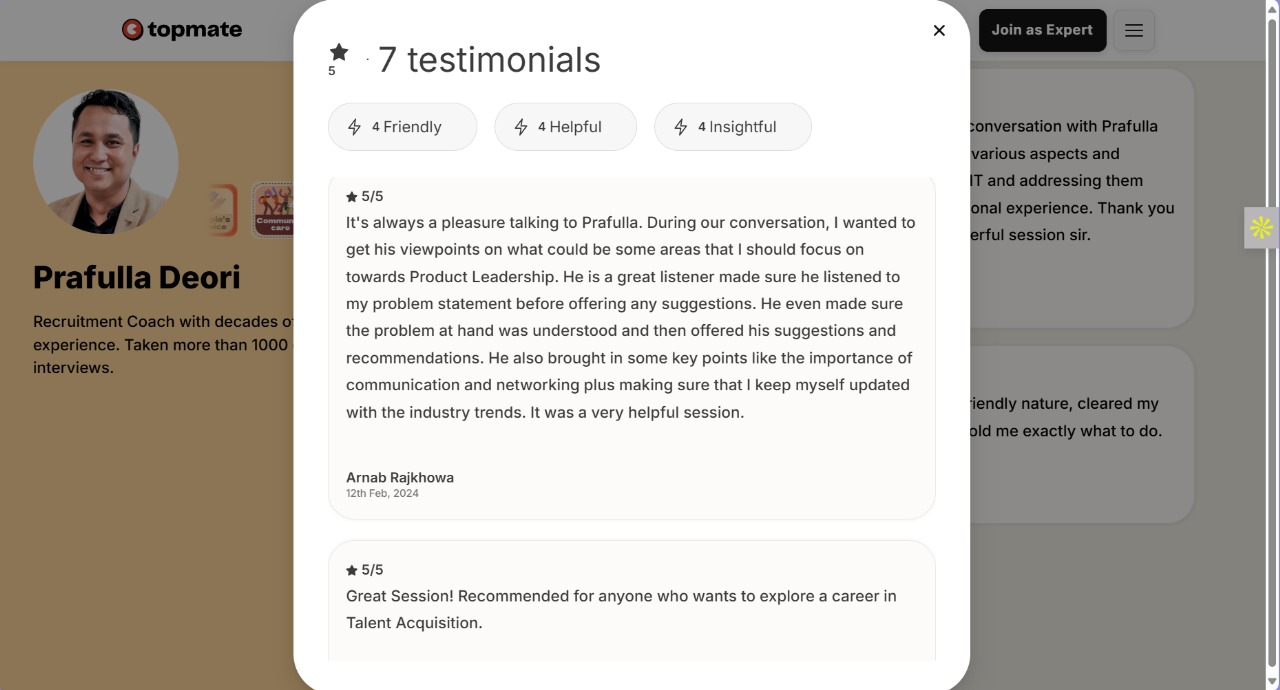Click the Join as Expert button
This screenshot has height=690, width=1280.
(1042, 30)
